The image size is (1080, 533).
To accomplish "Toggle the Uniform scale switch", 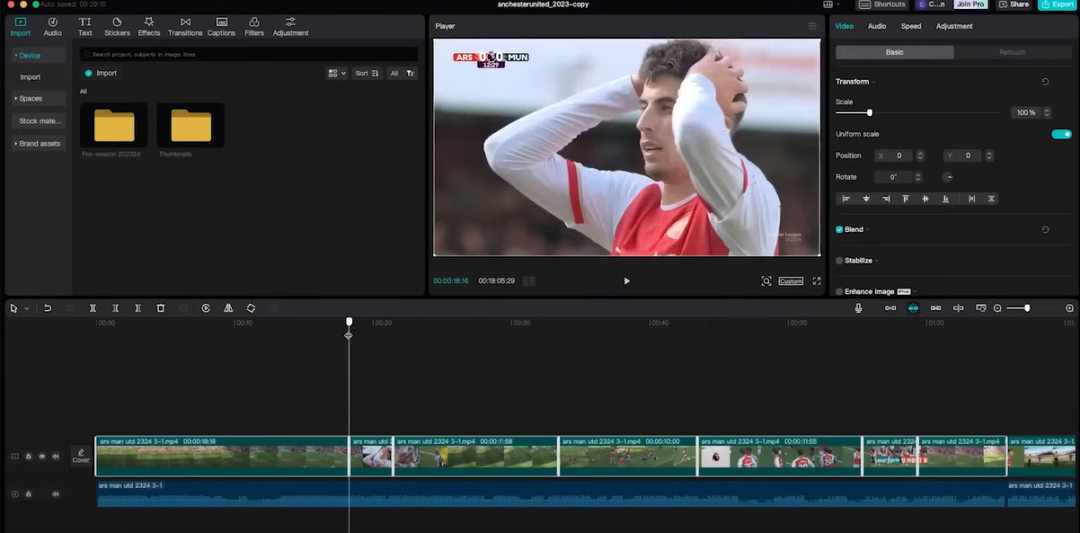I will (x=1061, y=134).
